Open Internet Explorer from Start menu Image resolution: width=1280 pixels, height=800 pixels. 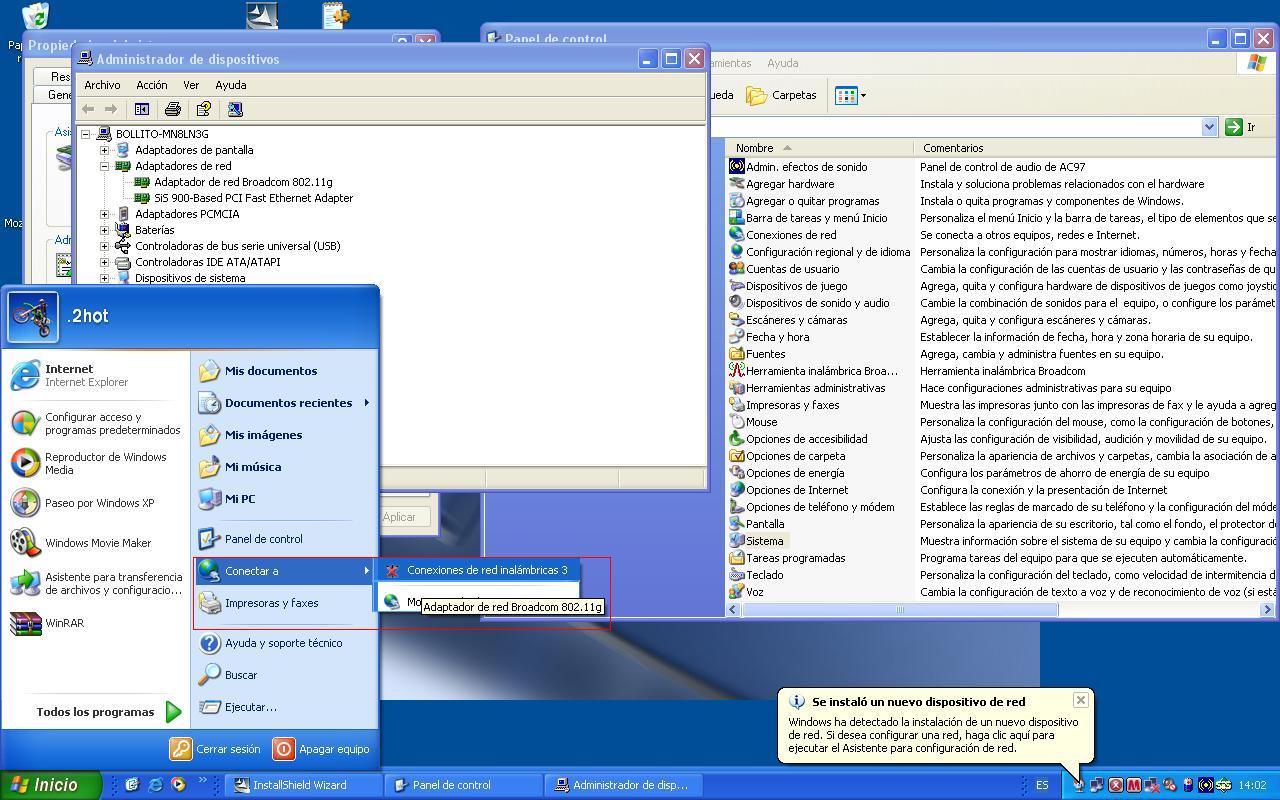click(95, 375)
